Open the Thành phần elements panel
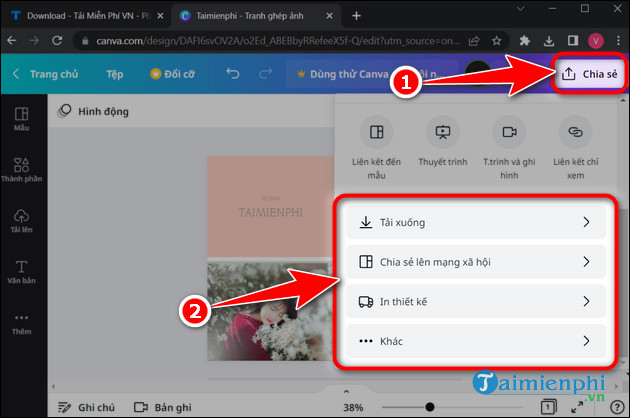 pyautogui.click(x=21, y=170)
